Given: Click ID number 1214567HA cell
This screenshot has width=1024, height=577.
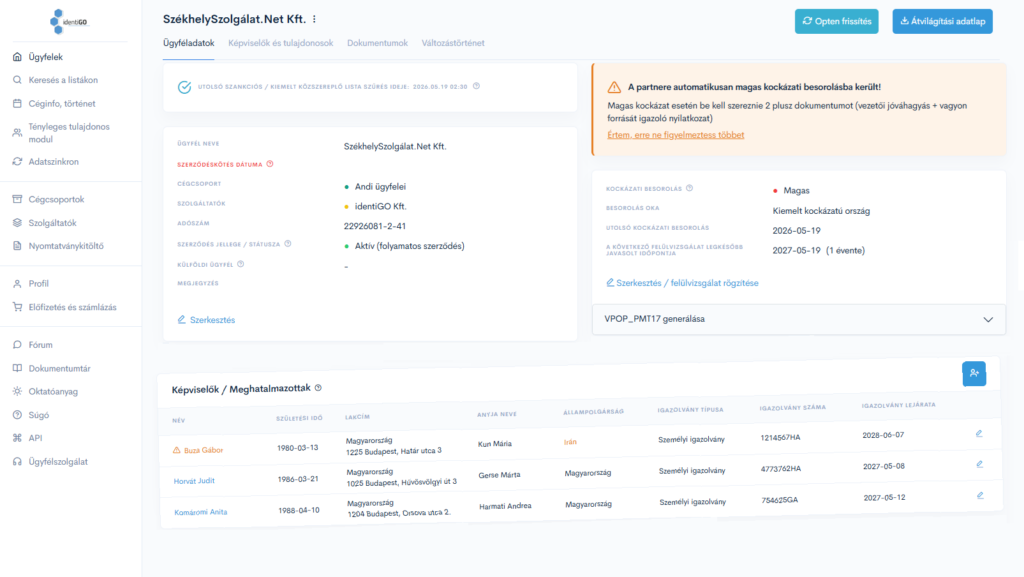Looking at the screenshot, I should tap(780, 437).
